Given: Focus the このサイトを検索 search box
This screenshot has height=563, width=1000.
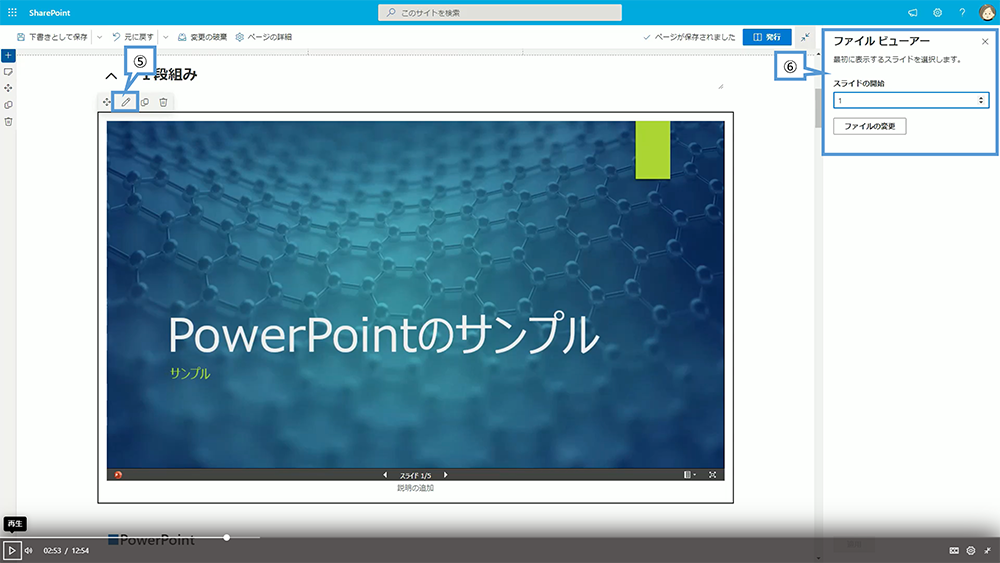Looking at the screenshot, I should click(500, 13).
